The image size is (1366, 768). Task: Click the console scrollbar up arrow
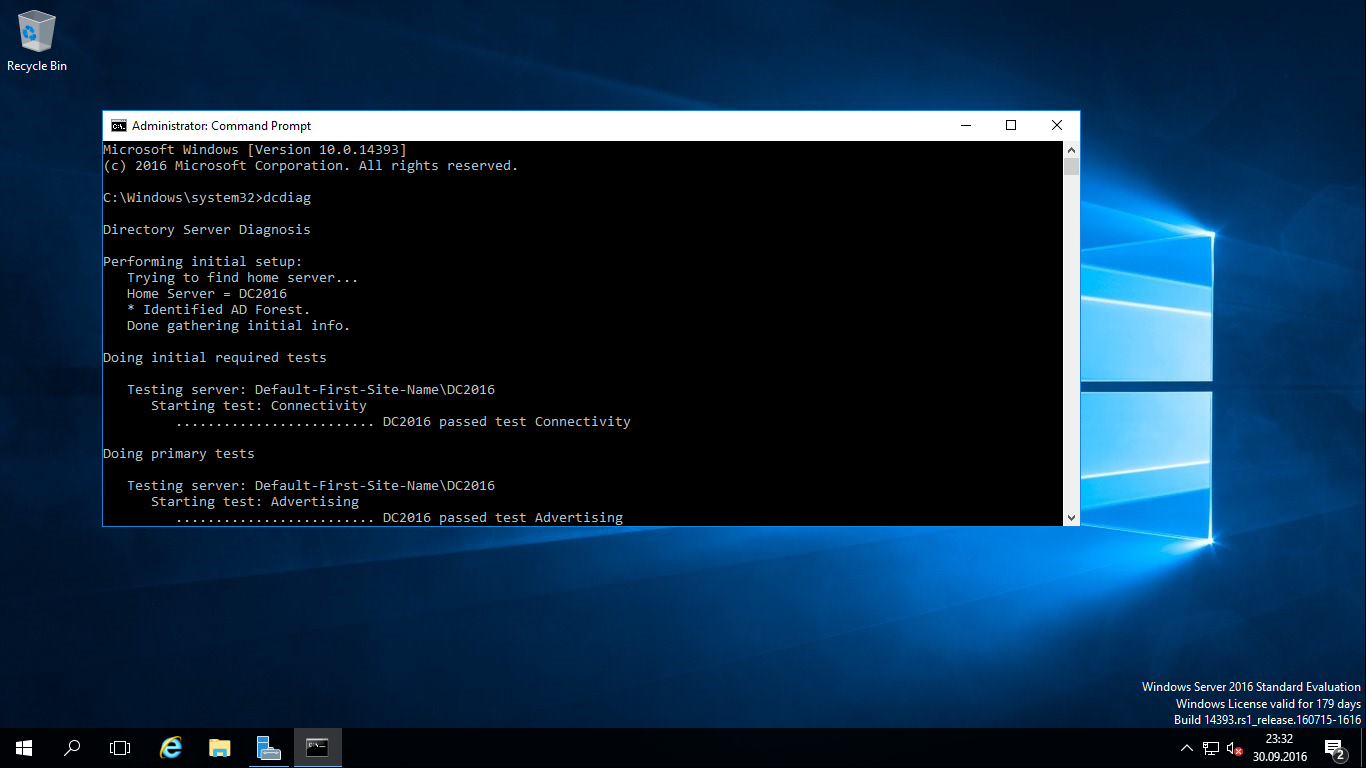click(1071, 149)
